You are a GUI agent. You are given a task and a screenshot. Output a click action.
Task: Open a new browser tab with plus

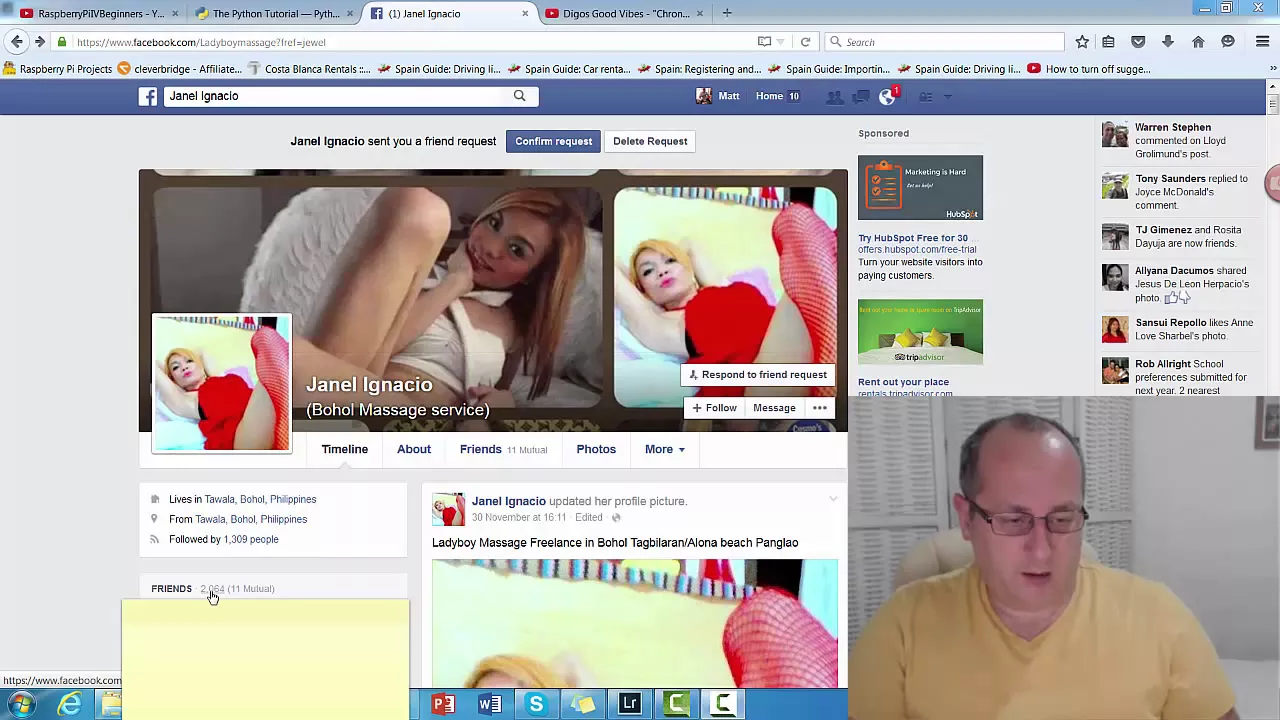727,13
